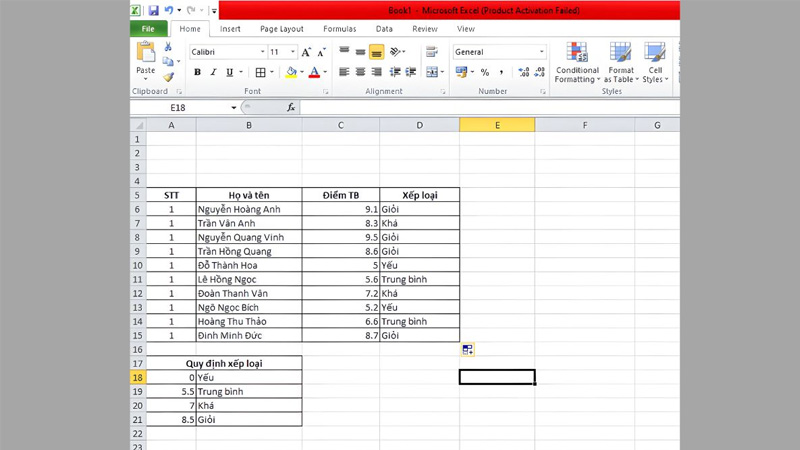The image size is (800, 450).
Task: Open the Number group dialog launcher
Action: (543, 92)
